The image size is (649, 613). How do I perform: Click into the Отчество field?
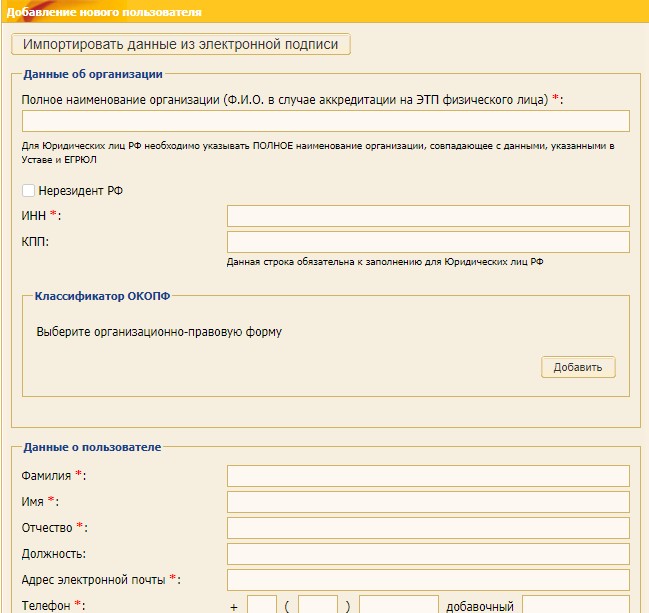[x=428, y=528]
